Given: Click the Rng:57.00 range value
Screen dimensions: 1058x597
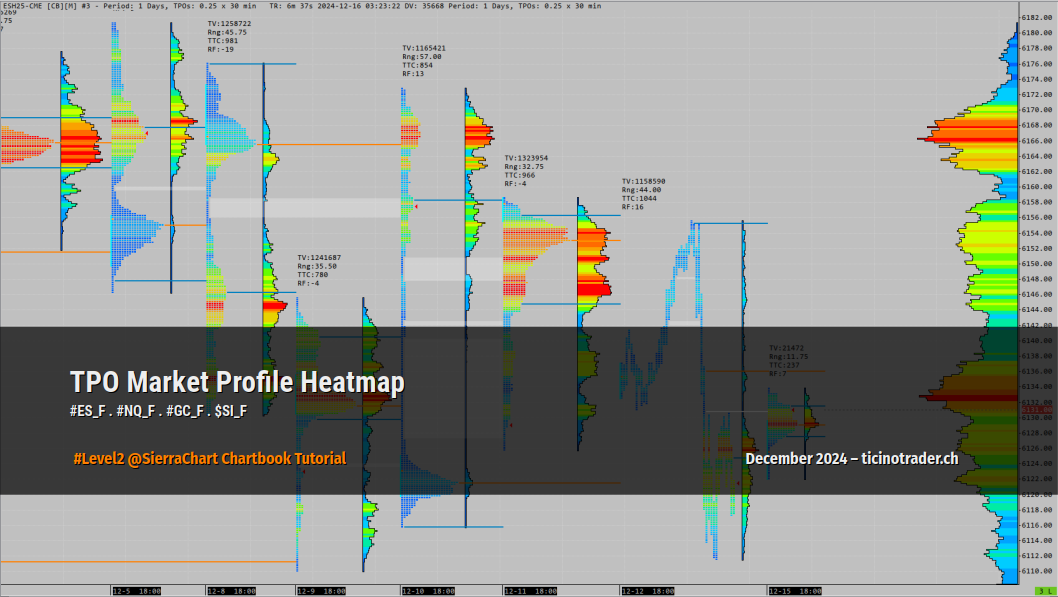Looking at the screenshot, I should [422, 57].
